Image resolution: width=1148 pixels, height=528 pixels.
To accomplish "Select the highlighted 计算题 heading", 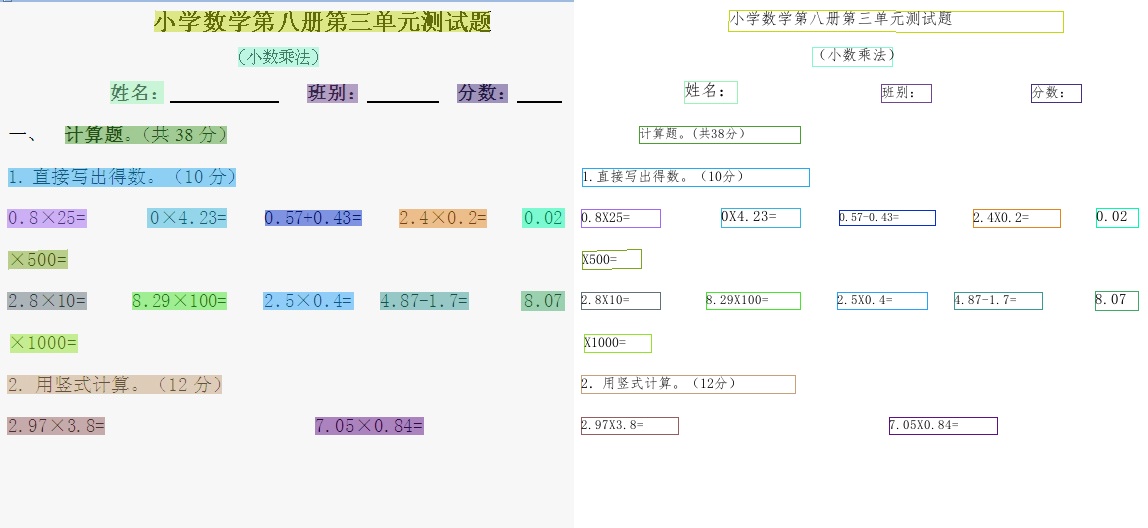I will pyautogui.click(x=146, y=134).
